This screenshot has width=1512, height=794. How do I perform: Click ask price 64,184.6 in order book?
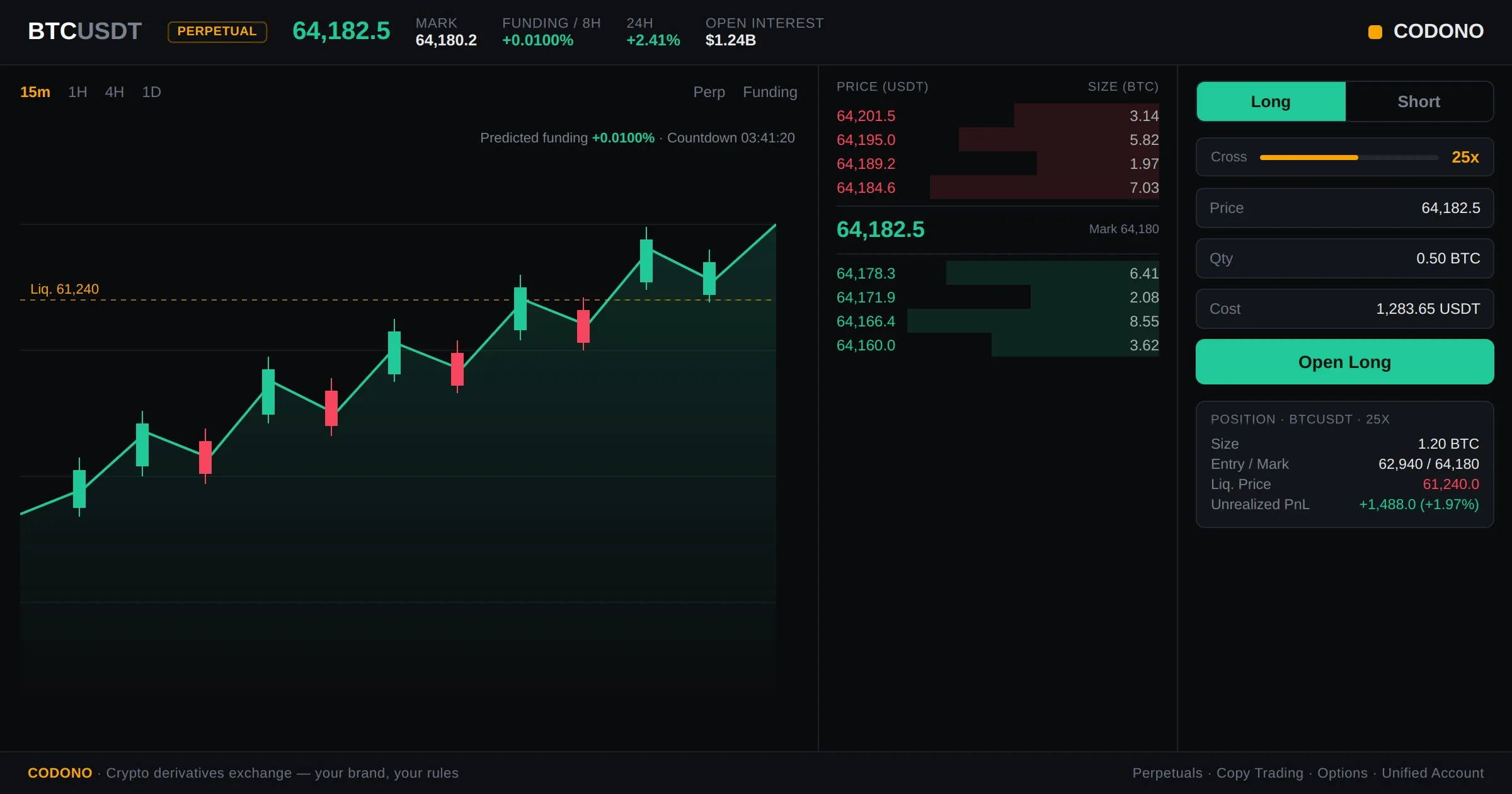[x=866, y=188]
